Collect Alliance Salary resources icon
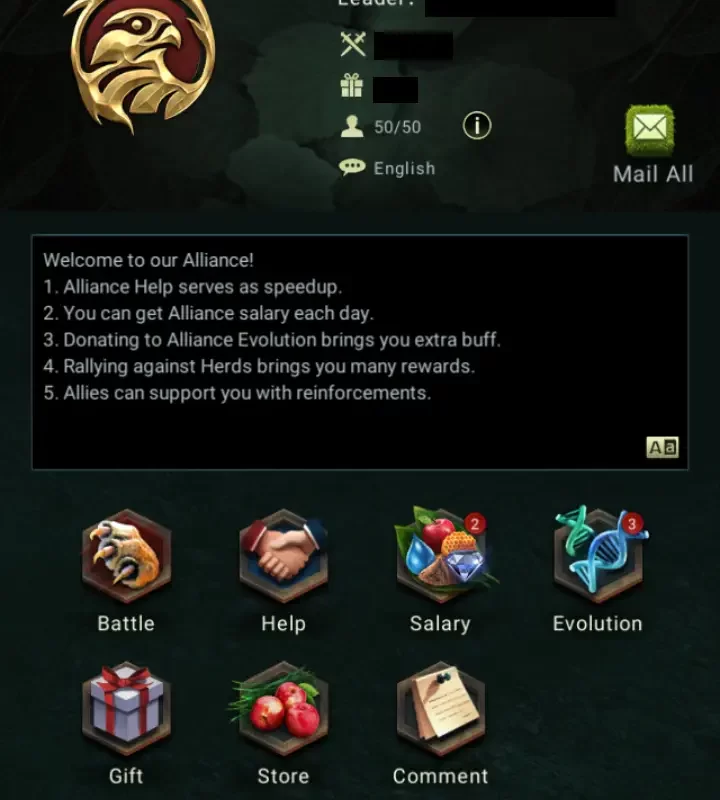The image size is (720, 800). (x=441, y=555)
